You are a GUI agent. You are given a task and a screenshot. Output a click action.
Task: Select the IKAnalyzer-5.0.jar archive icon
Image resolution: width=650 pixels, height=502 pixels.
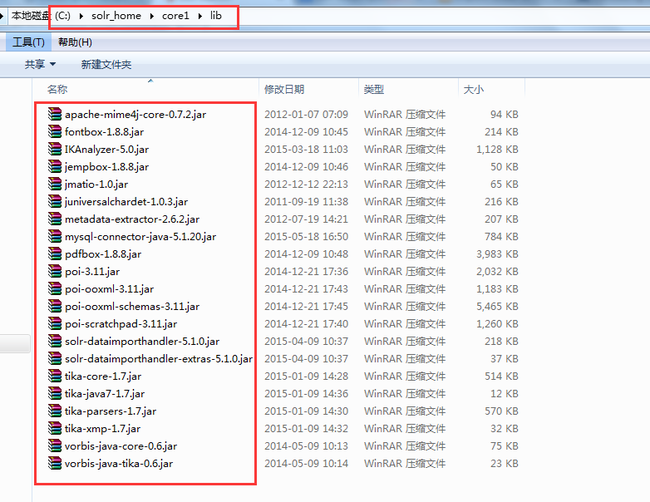(x=55, y=149)
